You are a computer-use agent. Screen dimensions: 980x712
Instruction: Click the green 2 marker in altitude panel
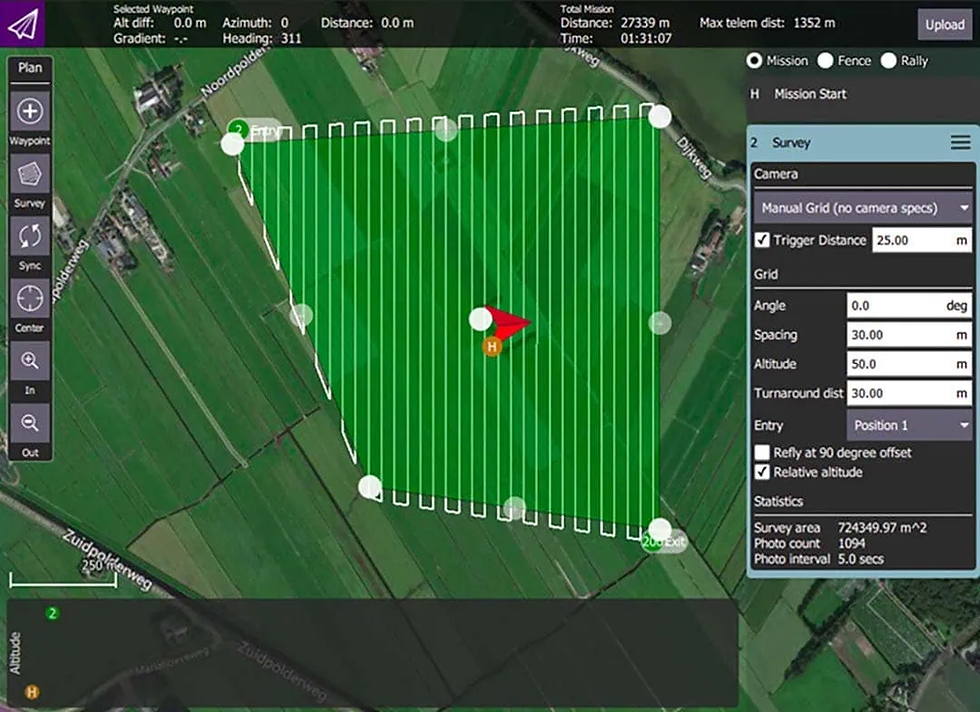coord(52,613)
